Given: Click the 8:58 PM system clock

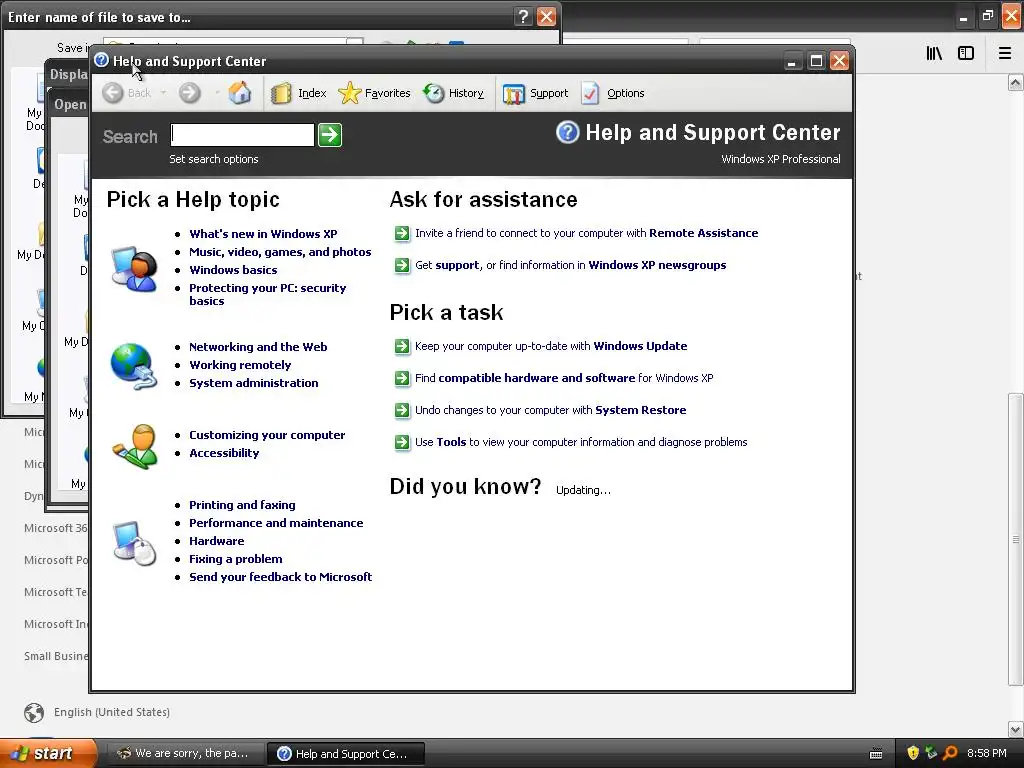Looking at the screenshot, I should 987,754.
